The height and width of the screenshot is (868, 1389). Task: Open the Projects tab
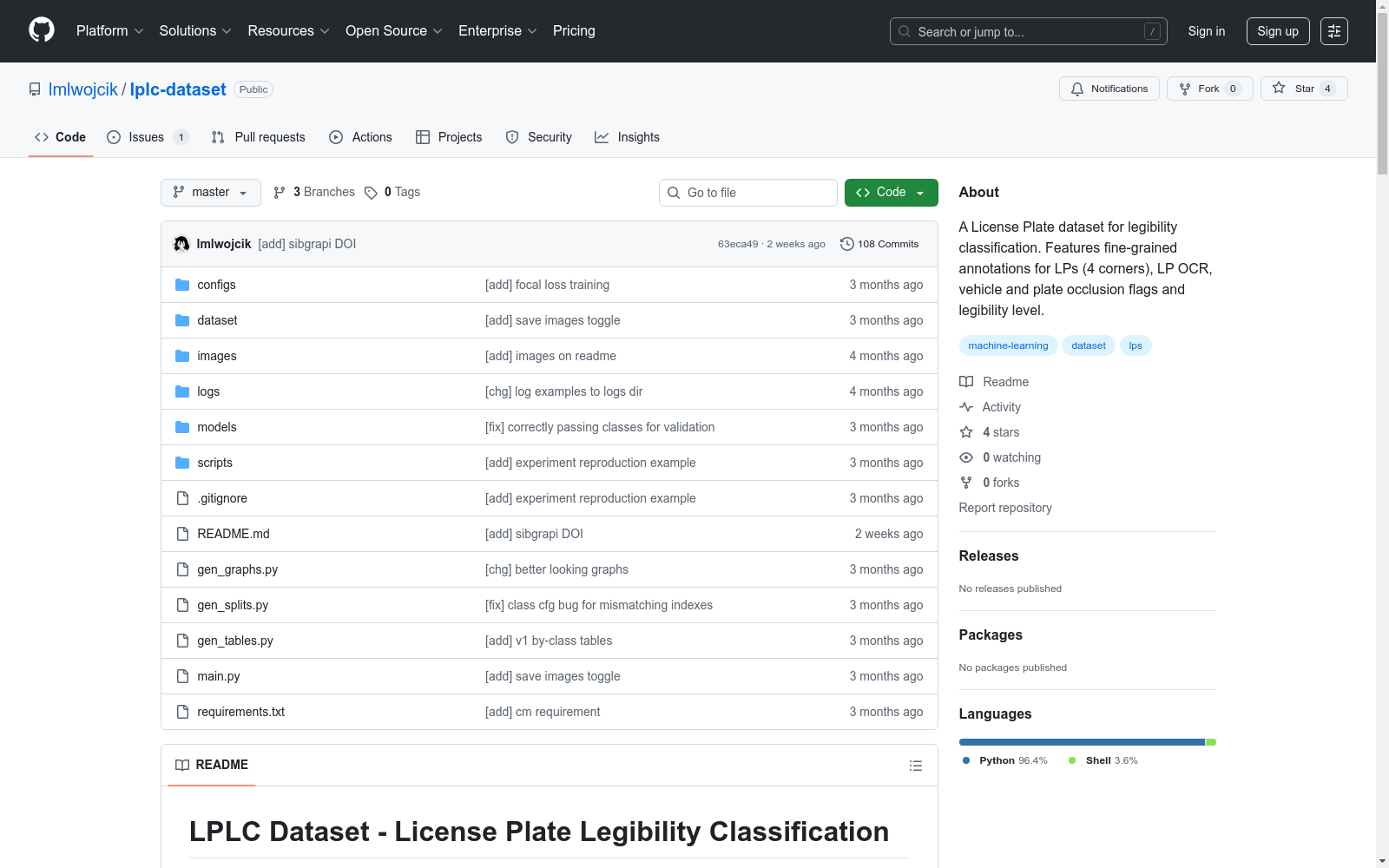click(449, 137)
